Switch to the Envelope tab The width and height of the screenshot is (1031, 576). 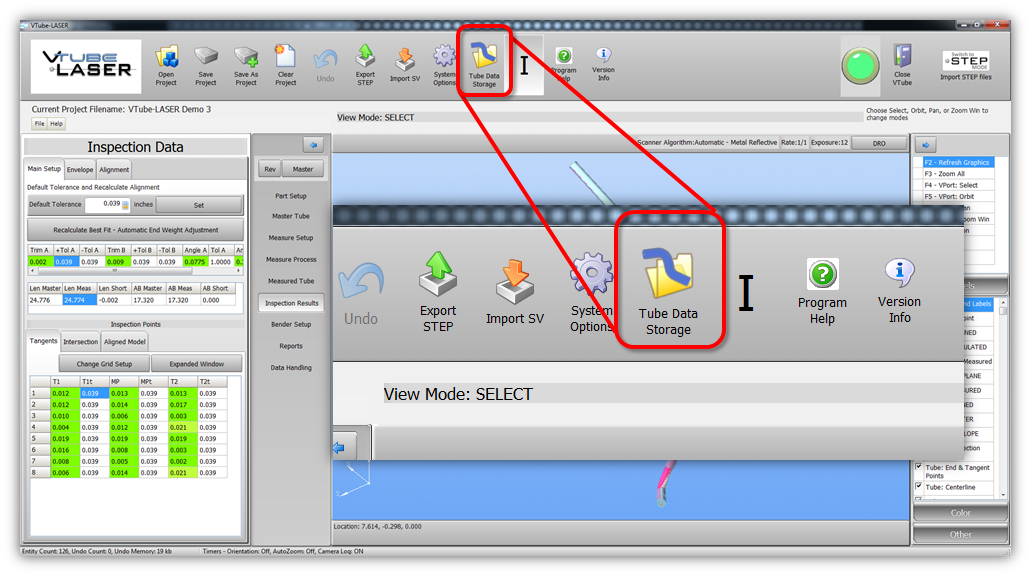click(80, 170)
